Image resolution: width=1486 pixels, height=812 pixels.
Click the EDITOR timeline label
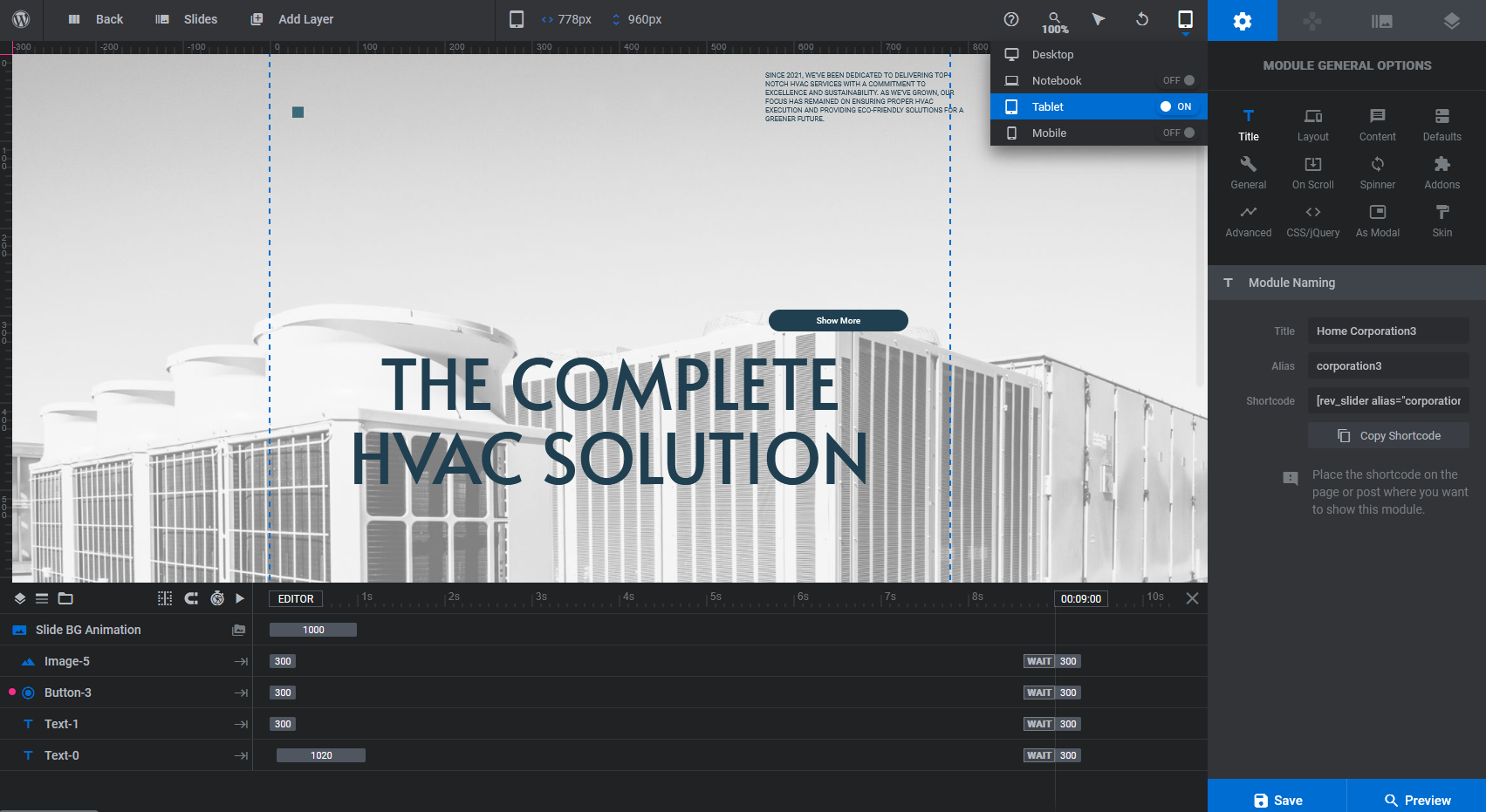pos(296,598)
